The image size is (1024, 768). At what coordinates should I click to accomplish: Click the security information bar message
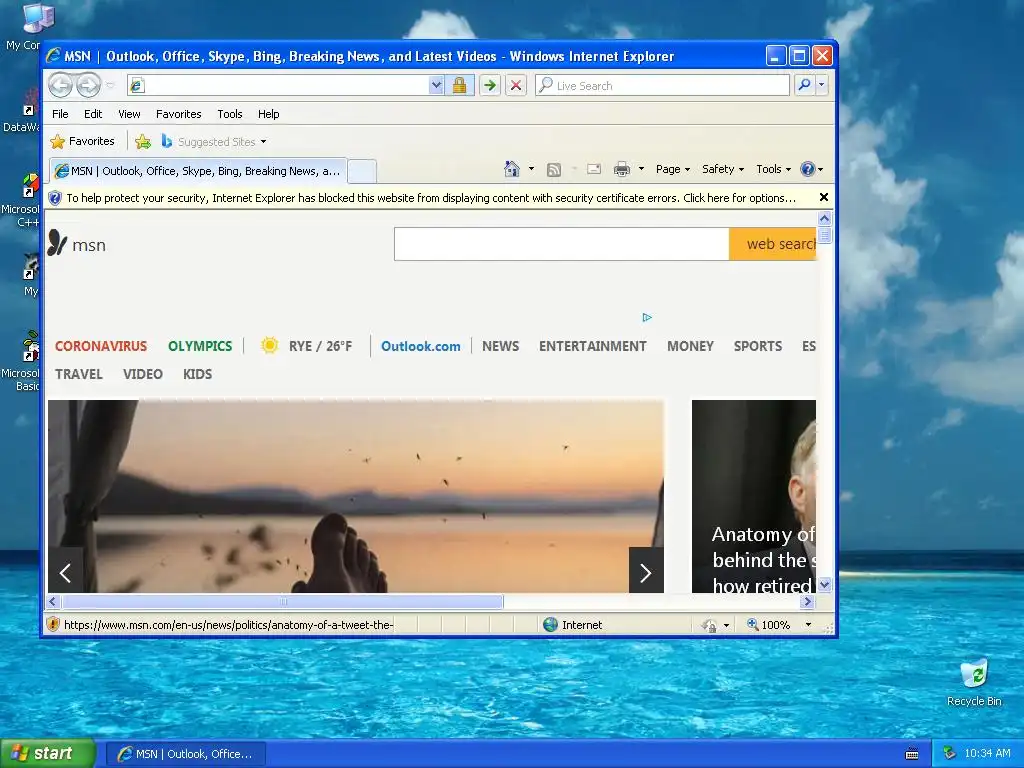[431, 198]
